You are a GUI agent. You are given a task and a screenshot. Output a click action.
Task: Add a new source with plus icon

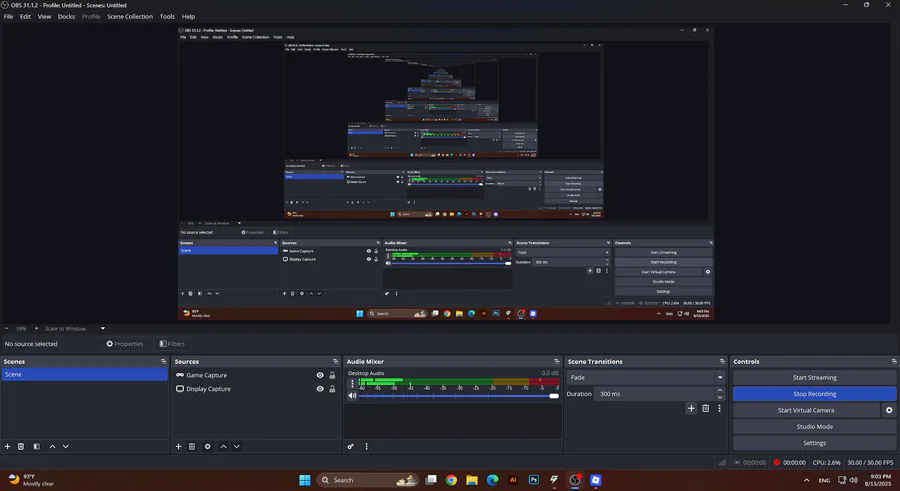(x=179, y=446)
